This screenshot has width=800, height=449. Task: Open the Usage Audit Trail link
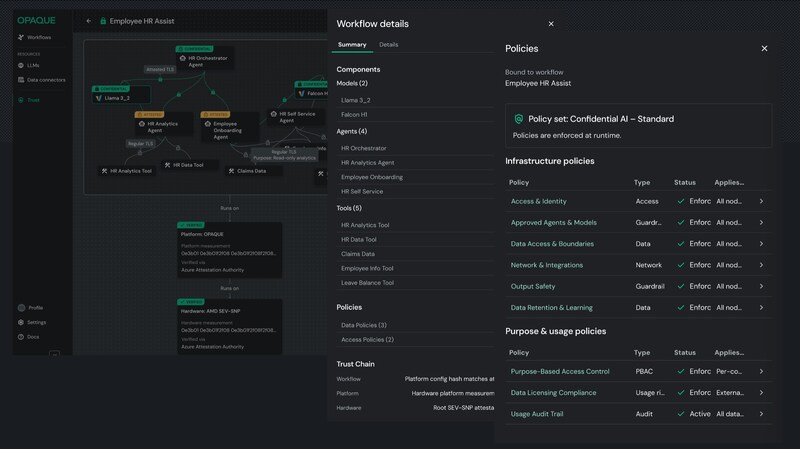click(537, 414)
